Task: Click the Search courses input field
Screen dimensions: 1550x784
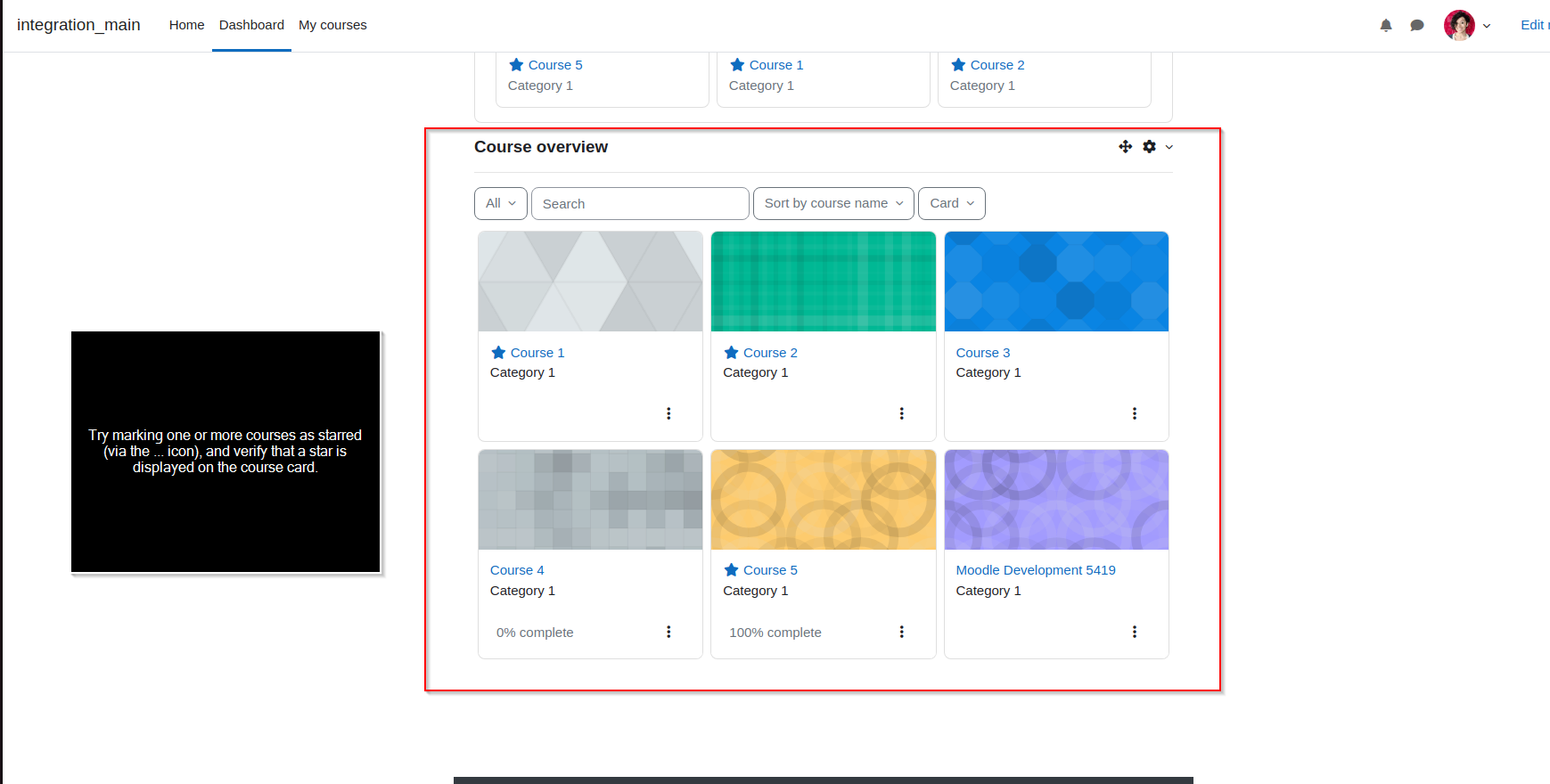Action: pyautogui.click(x=640, y=203)
